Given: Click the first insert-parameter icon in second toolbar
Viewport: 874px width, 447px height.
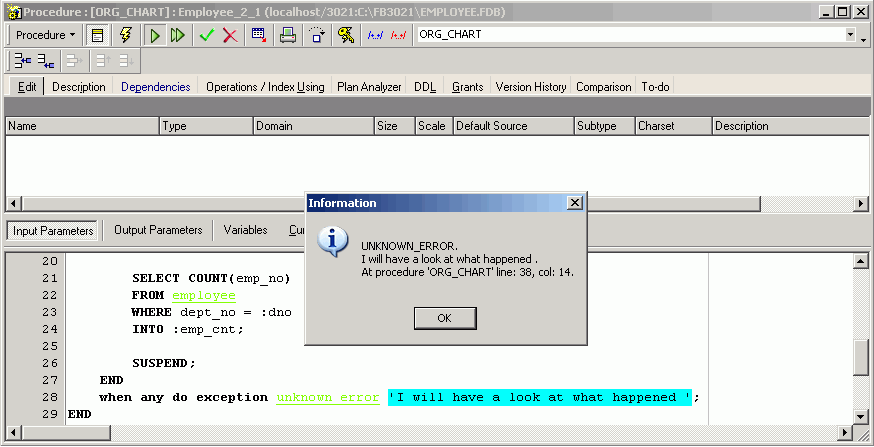Looking at the screenshot, I should (21, 61).
